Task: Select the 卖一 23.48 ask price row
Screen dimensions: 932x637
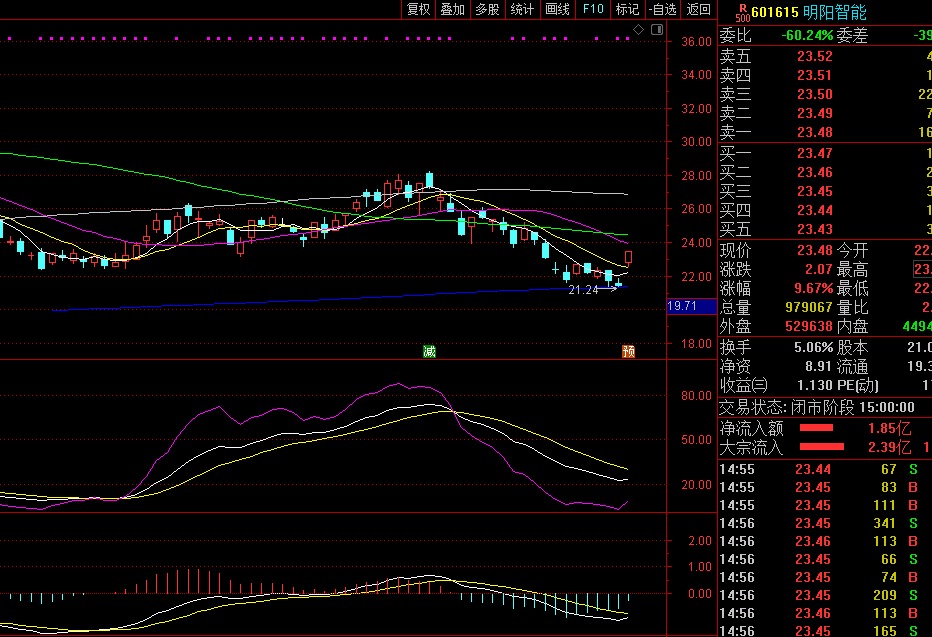Action: pyautogui.click(x=814, y=132)
